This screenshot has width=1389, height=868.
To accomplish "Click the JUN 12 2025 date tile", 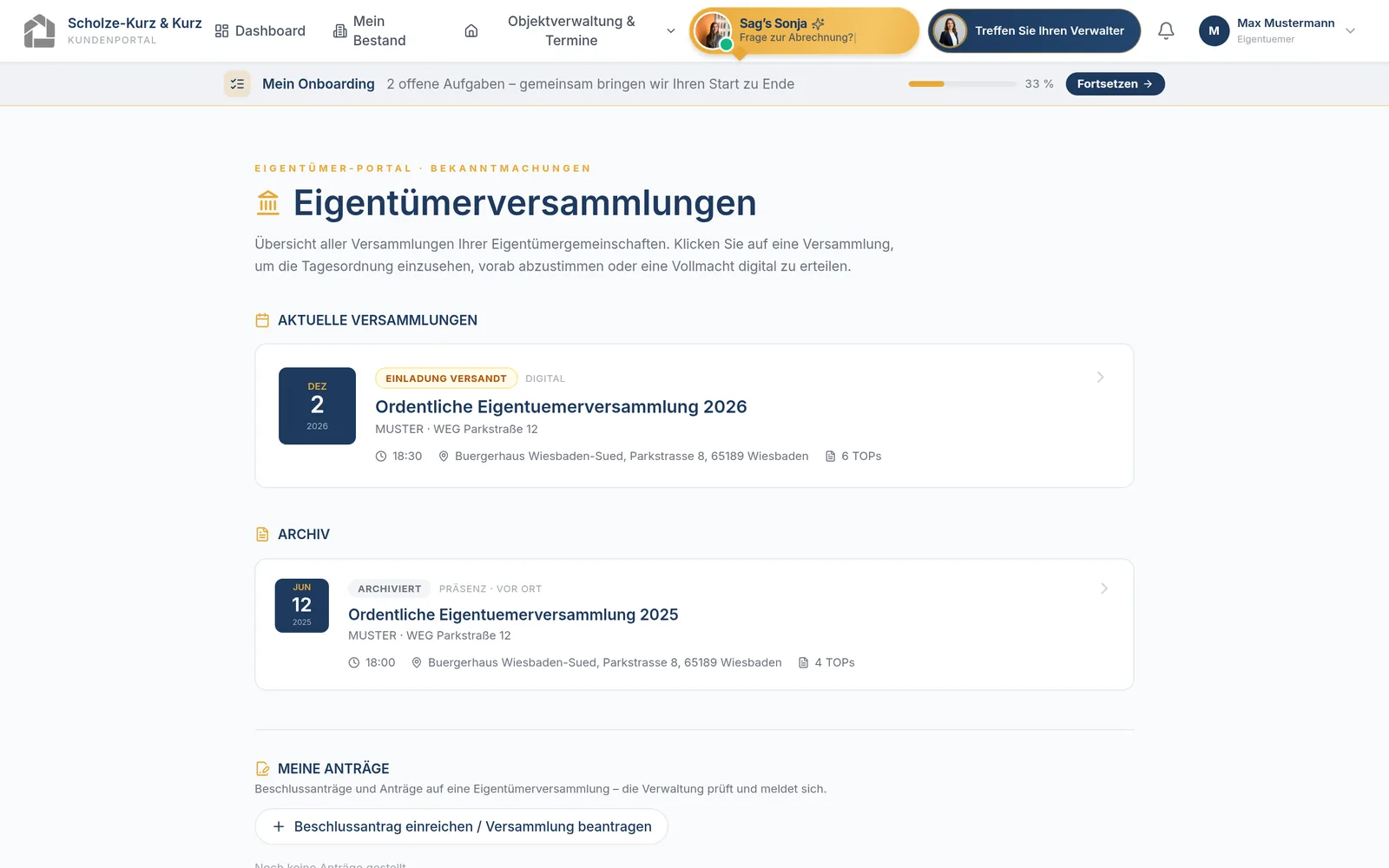I will tap(301, 605).
